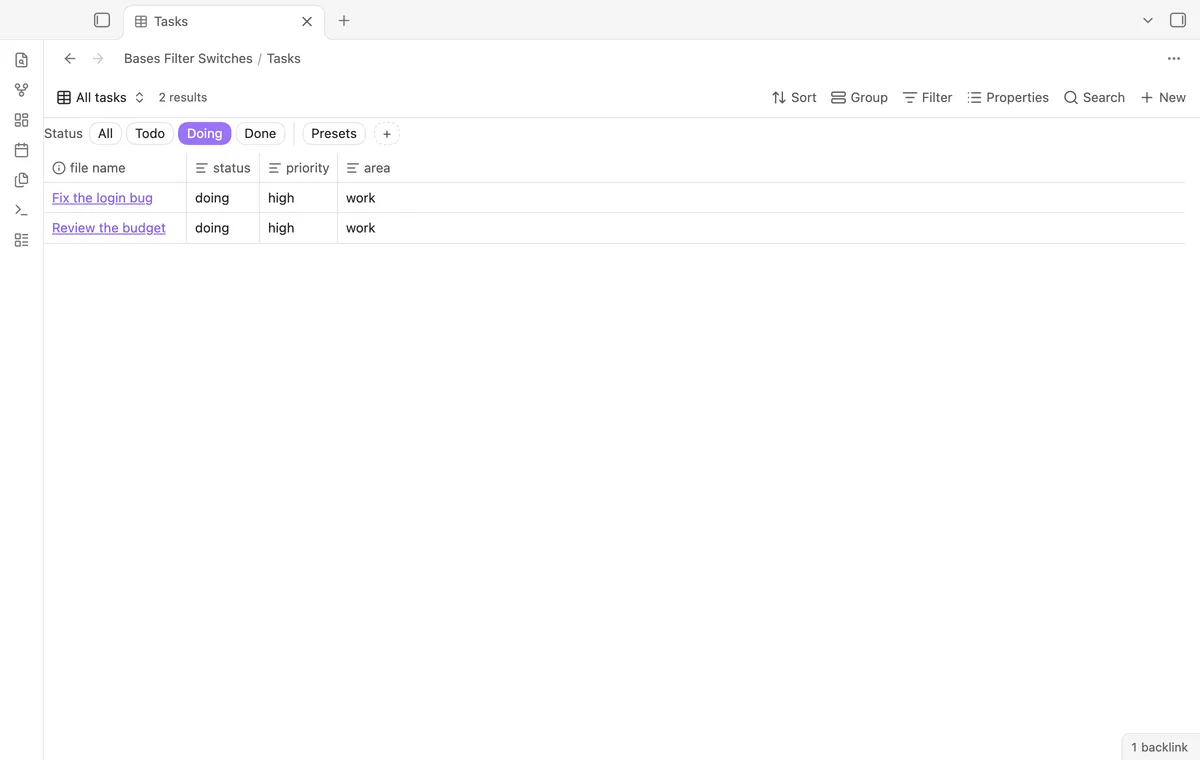Toggle the Doing status filter
This screenshot has height=760, width=1200.
click(205, 133)
